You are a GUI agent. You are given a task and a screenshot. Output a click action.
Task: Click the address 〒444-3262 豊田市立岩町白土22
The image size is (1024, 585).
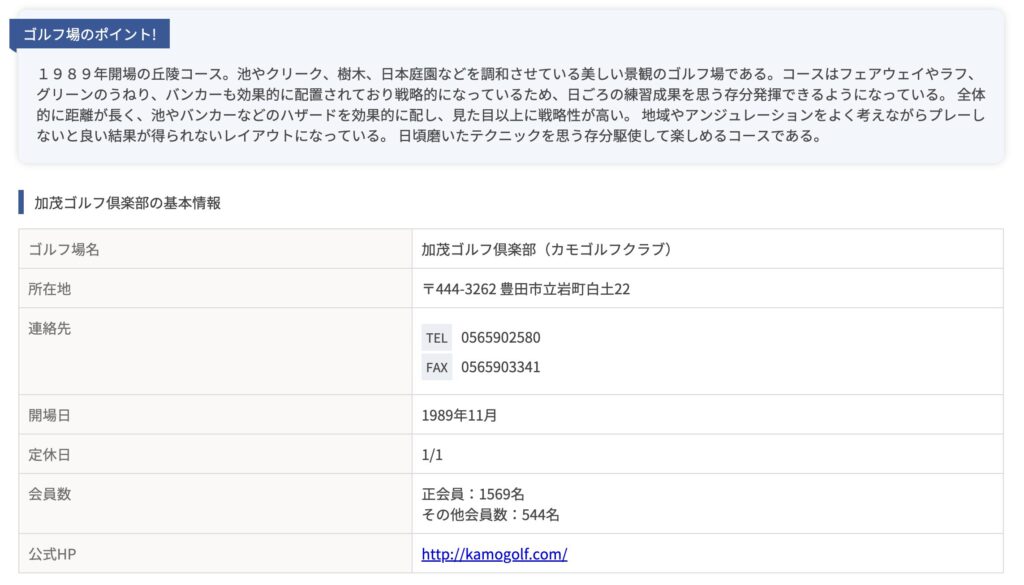[526, 289]
